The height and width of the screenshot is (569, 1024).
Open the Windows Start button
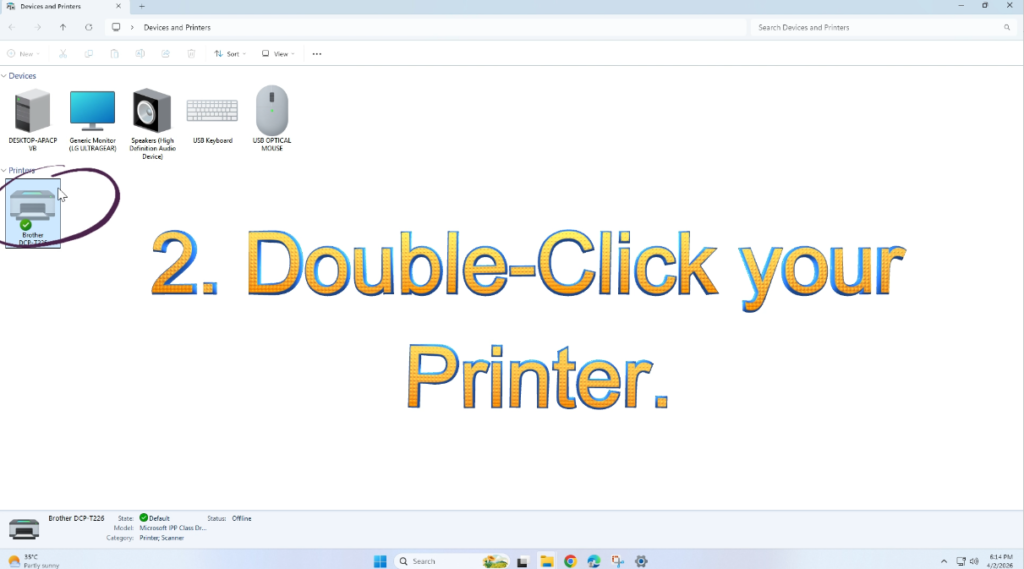tap(380, 561)
